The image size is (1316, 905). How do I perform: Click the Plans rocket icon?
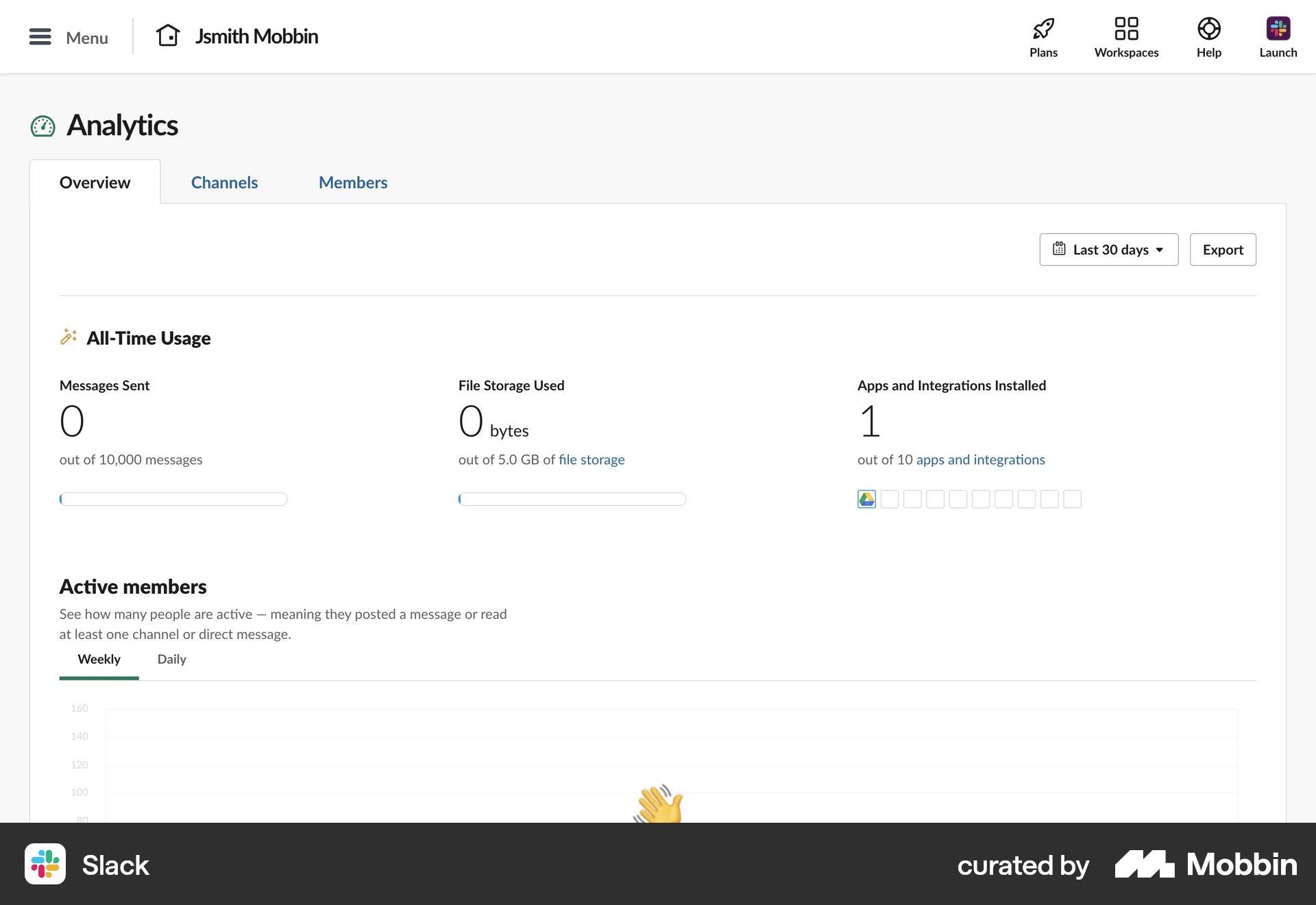click(x=1043, y=29)
